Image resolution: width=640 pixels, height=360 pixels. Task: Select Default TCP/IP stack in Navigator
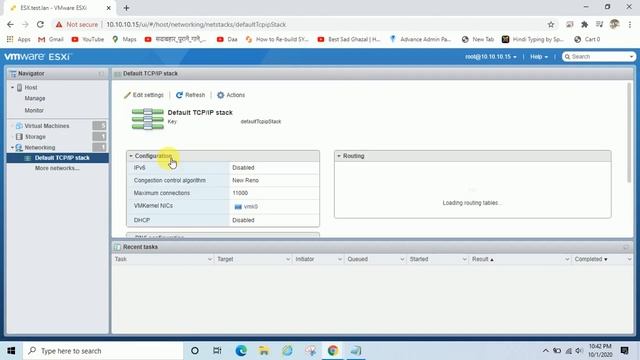coord(58,158)
